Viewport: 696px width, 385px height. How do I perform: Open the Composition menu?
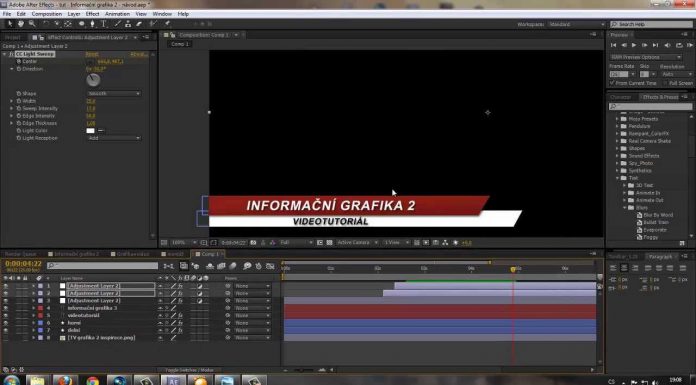coord(47,14)
